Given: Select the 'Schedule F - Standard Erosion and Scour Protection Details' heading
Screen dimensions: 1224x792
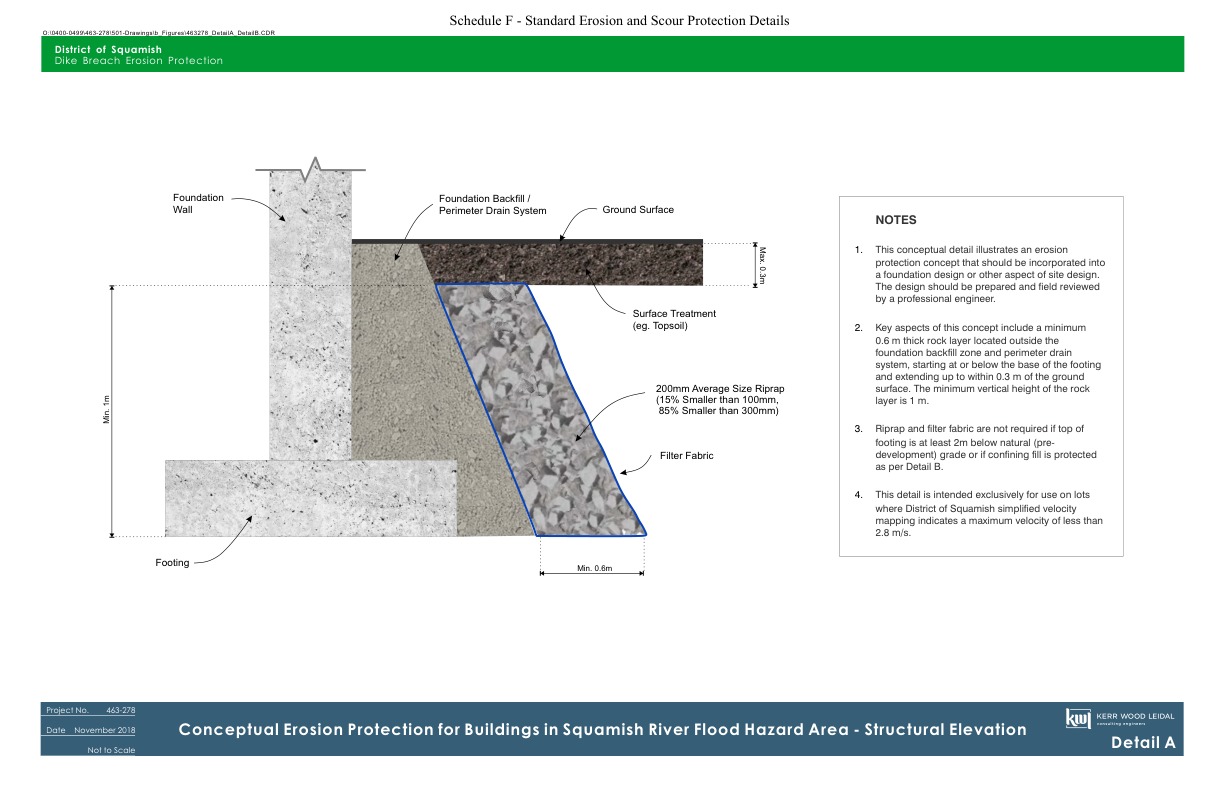Looking at the screenshot, I should click(x=619, y=20).
